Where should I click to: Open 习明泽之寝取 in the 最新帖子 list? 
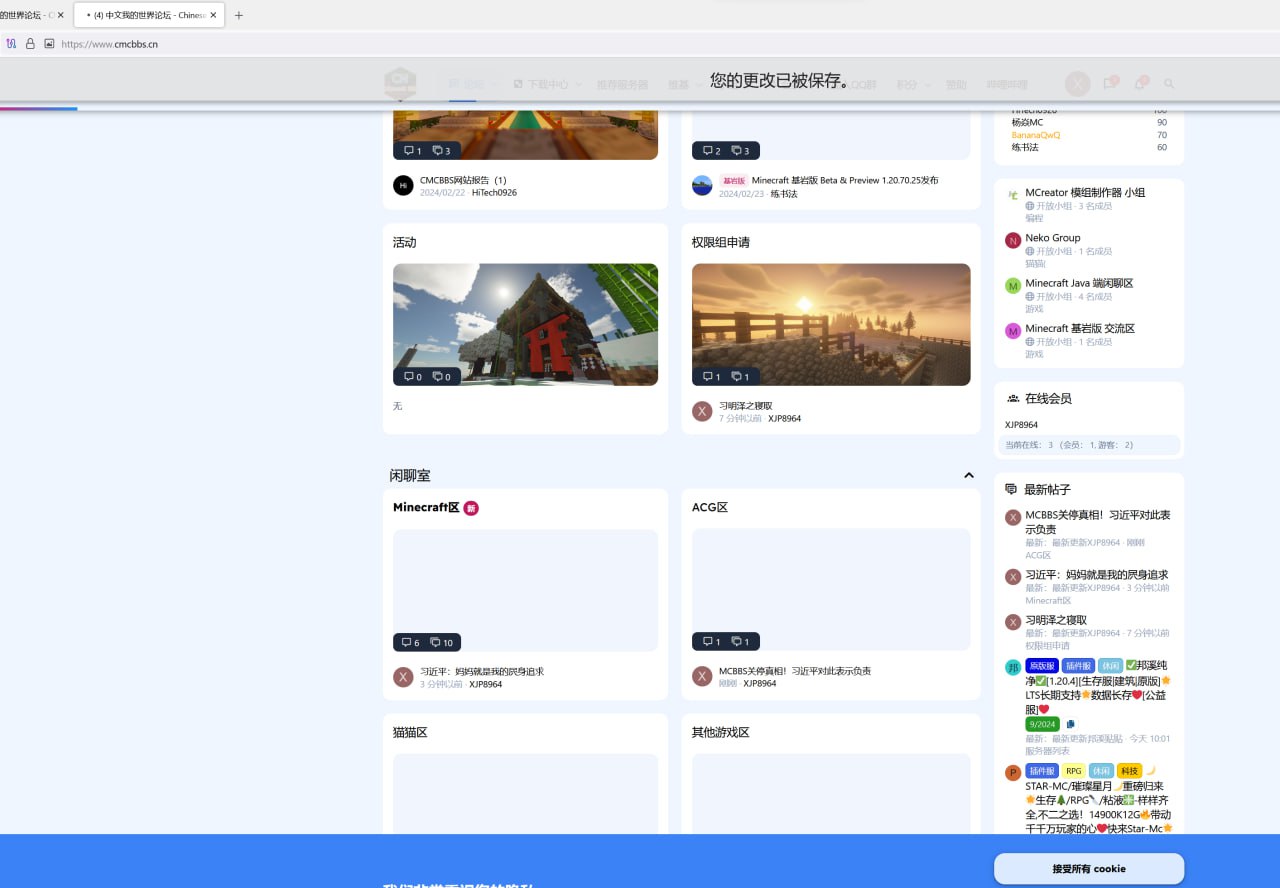click(1056, 620)
